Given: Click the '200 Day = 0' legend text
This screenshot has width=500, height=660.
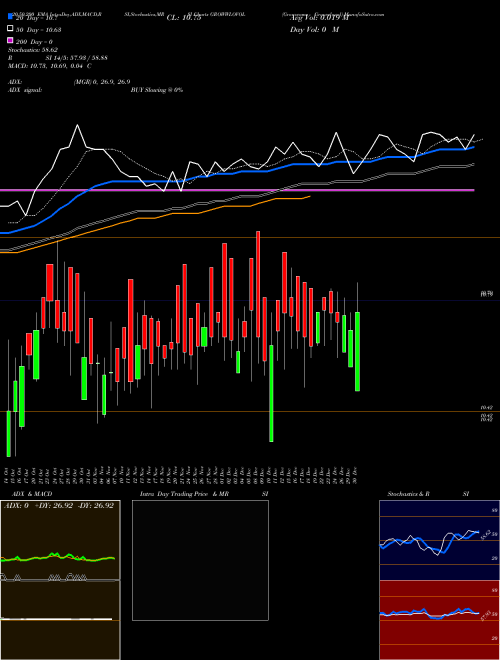Looking at the screenshot, I should click(x=34, y=42).
